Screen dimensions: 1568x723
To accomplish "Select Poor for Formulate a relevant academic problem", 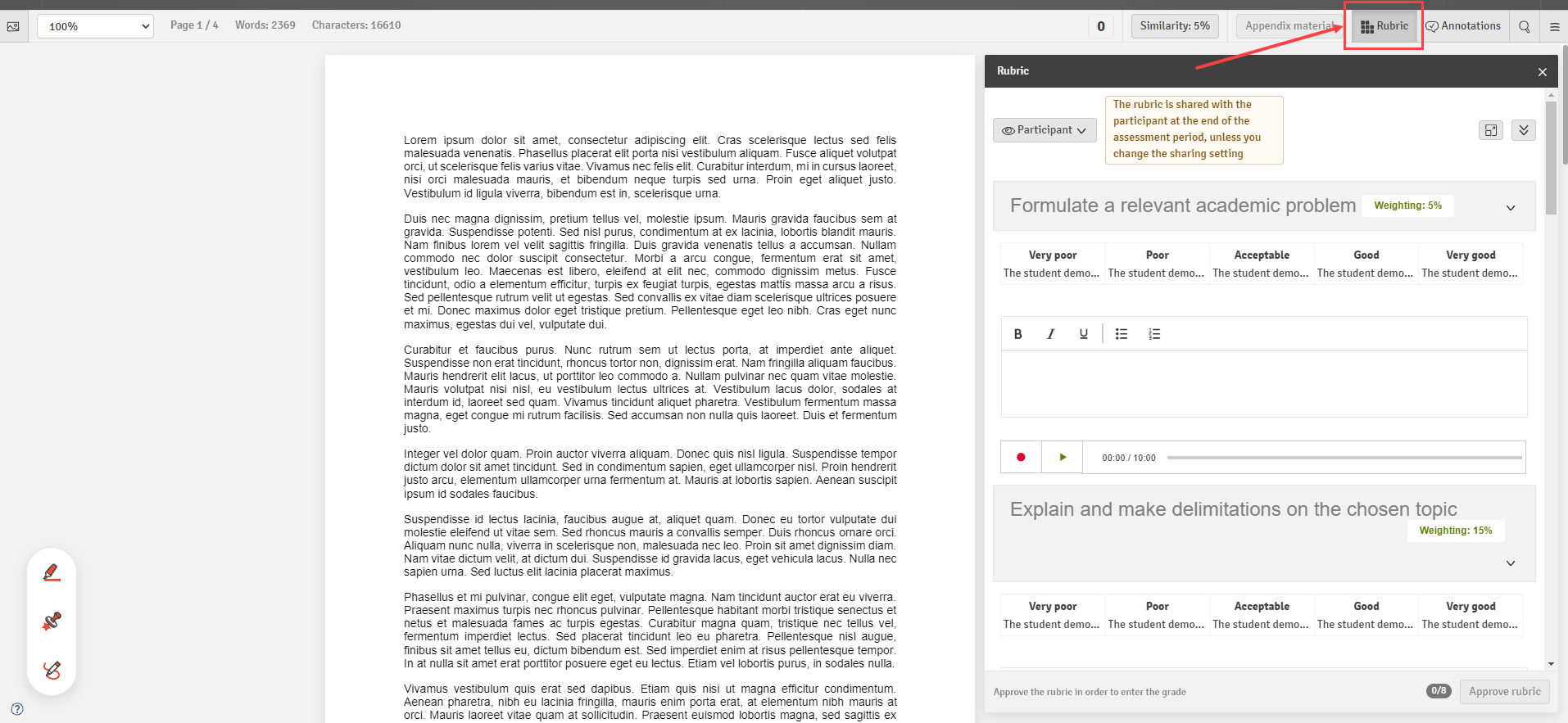I will pos(1157,264).
